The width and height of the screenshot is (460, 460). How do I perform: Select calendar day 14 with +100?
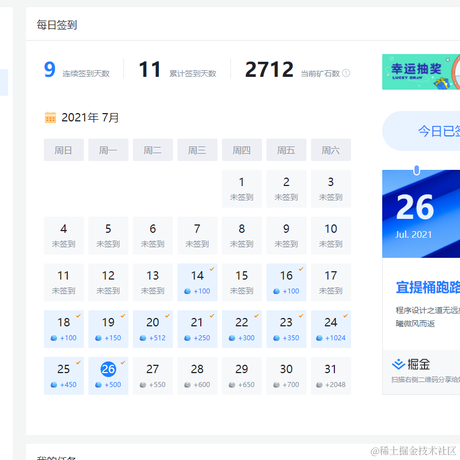click(x=197, y=282)
